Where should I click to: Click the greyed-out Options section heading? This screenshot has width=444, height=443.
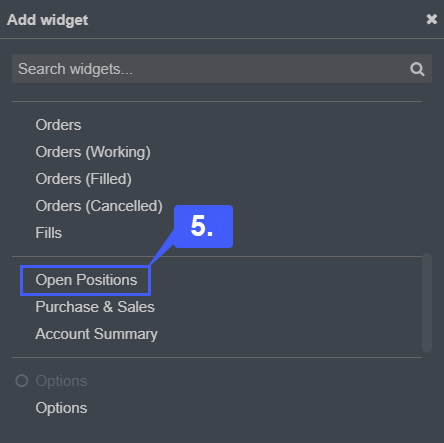point(61,381)
